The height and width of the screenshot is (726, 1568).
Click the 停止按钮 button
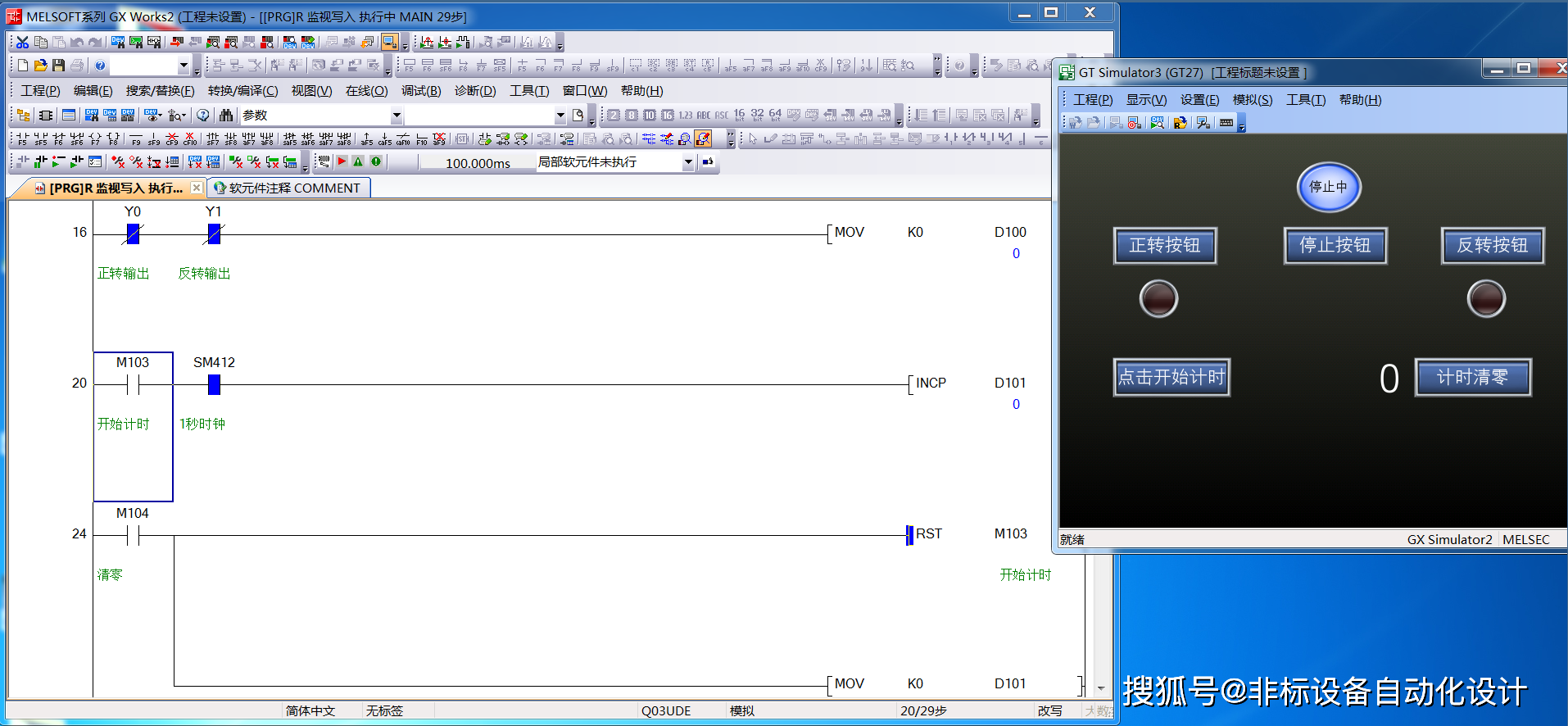(x=1335, y=245)
